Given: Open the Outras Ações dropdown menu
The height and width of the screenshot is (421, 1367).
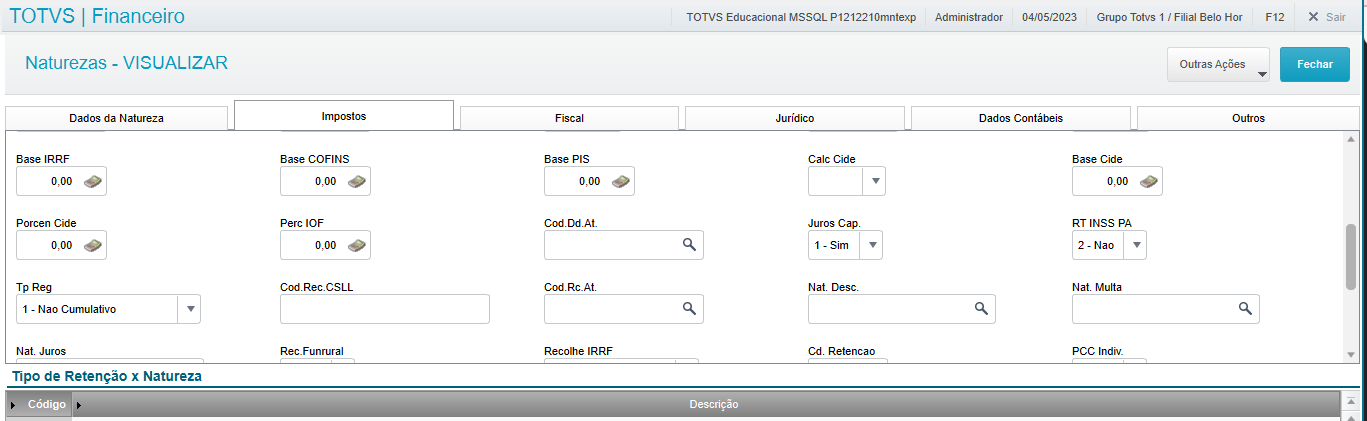Looking at the screenshot, I should coord(1218,64).
